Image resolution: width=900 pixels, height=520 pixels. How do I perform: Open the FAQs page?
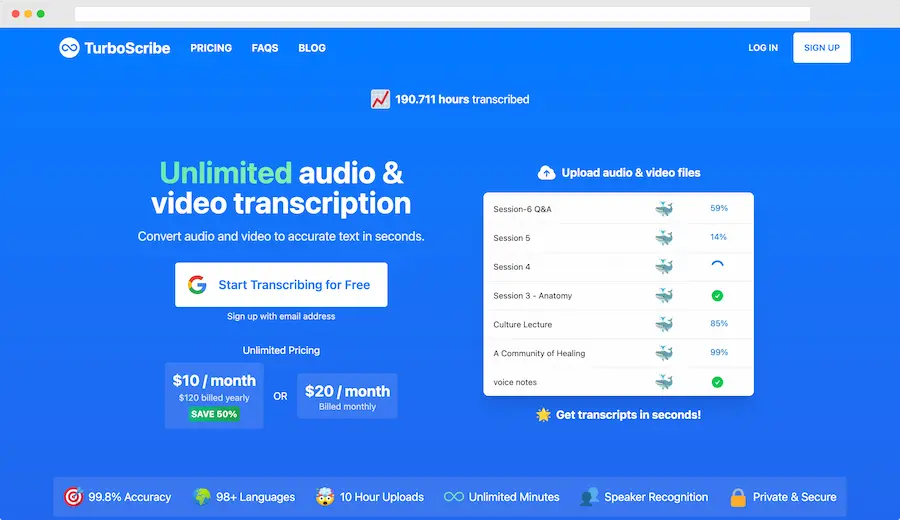(265, 48)
